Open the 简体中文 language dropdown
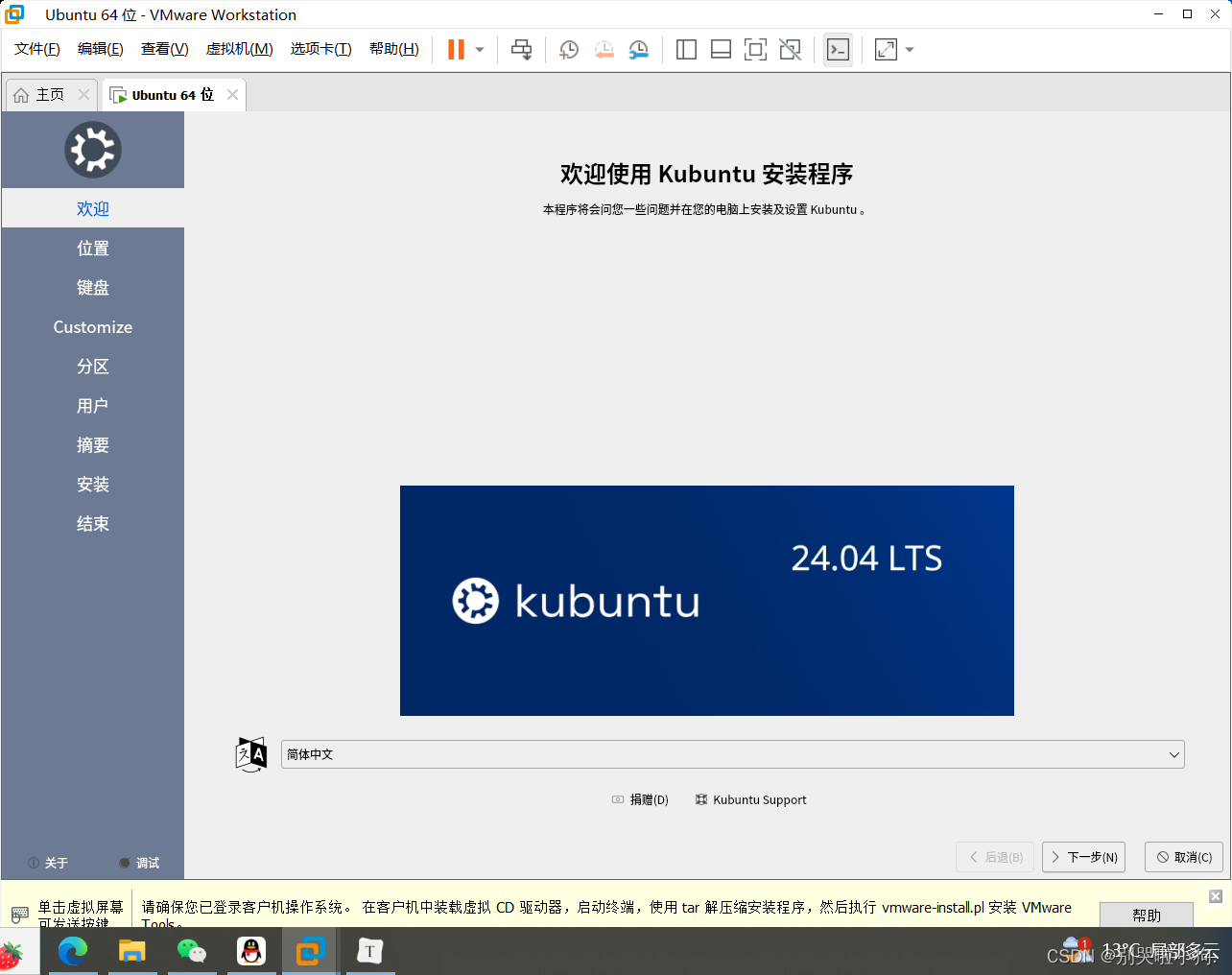Viewport: 1232px width, 975px height. pyautogui.click(x=733, y=754)
